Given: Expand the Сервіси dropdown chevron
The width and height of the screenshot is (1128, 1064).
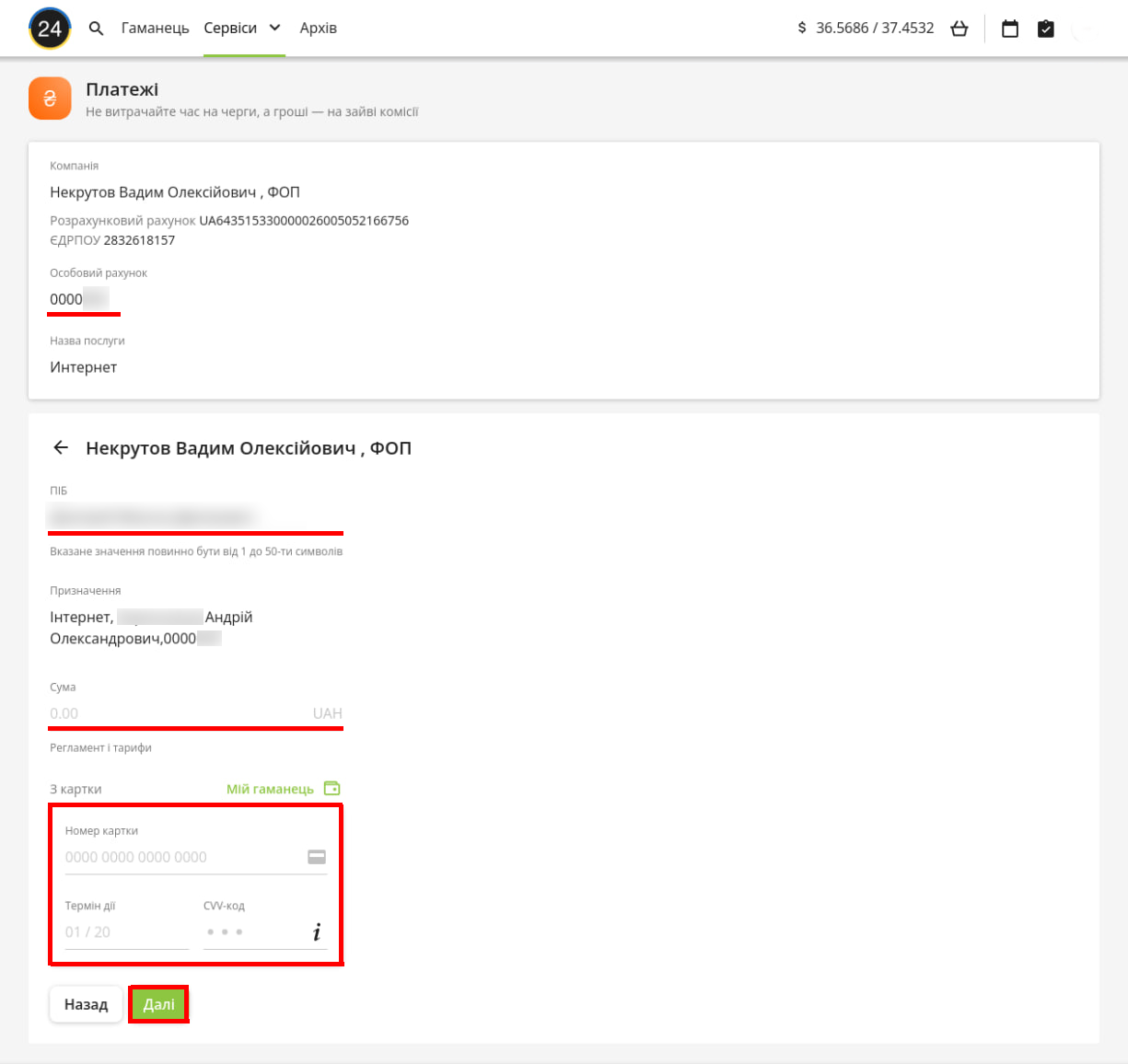Looking at the screenshot, I should [x=274, y=28].
